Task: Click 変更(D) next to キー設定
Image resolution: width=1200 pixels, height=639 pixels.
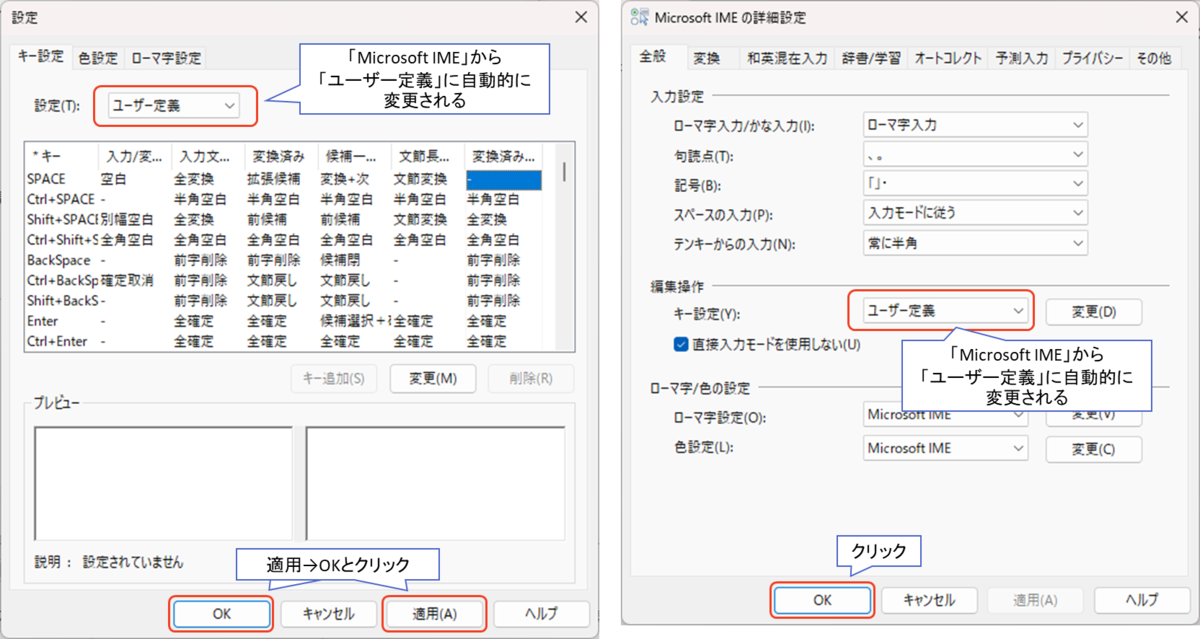Action: (1093, 311)
